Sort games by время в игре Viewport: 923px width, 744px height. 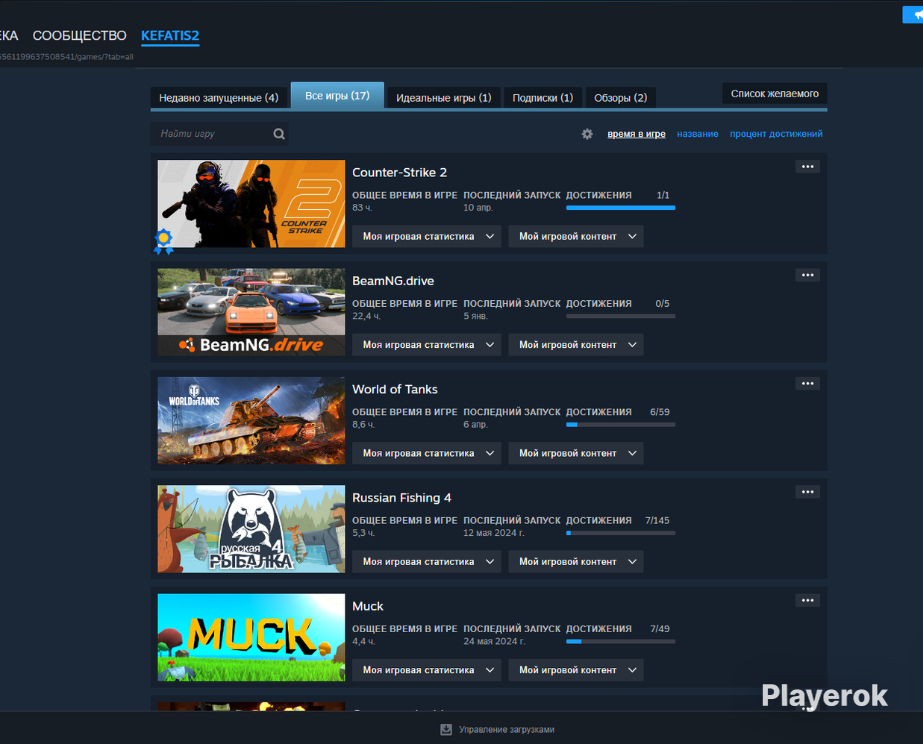(x=636, y=134)
